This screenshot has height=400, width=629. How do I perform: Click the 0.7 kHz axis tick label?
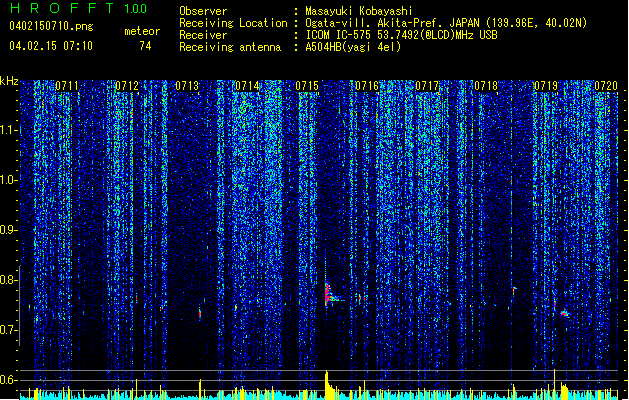click(x=8, y=331)
